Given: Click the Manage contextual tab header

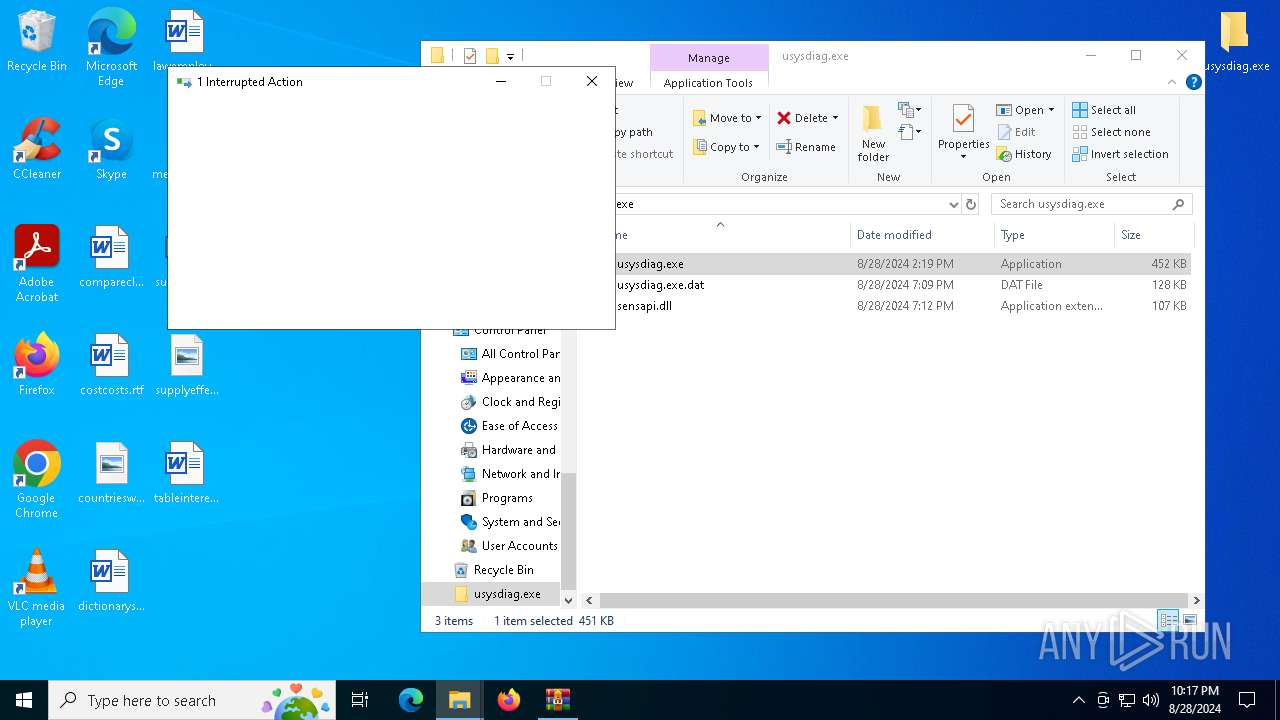Looking at the screenshot, I should [x=709, y=58].
